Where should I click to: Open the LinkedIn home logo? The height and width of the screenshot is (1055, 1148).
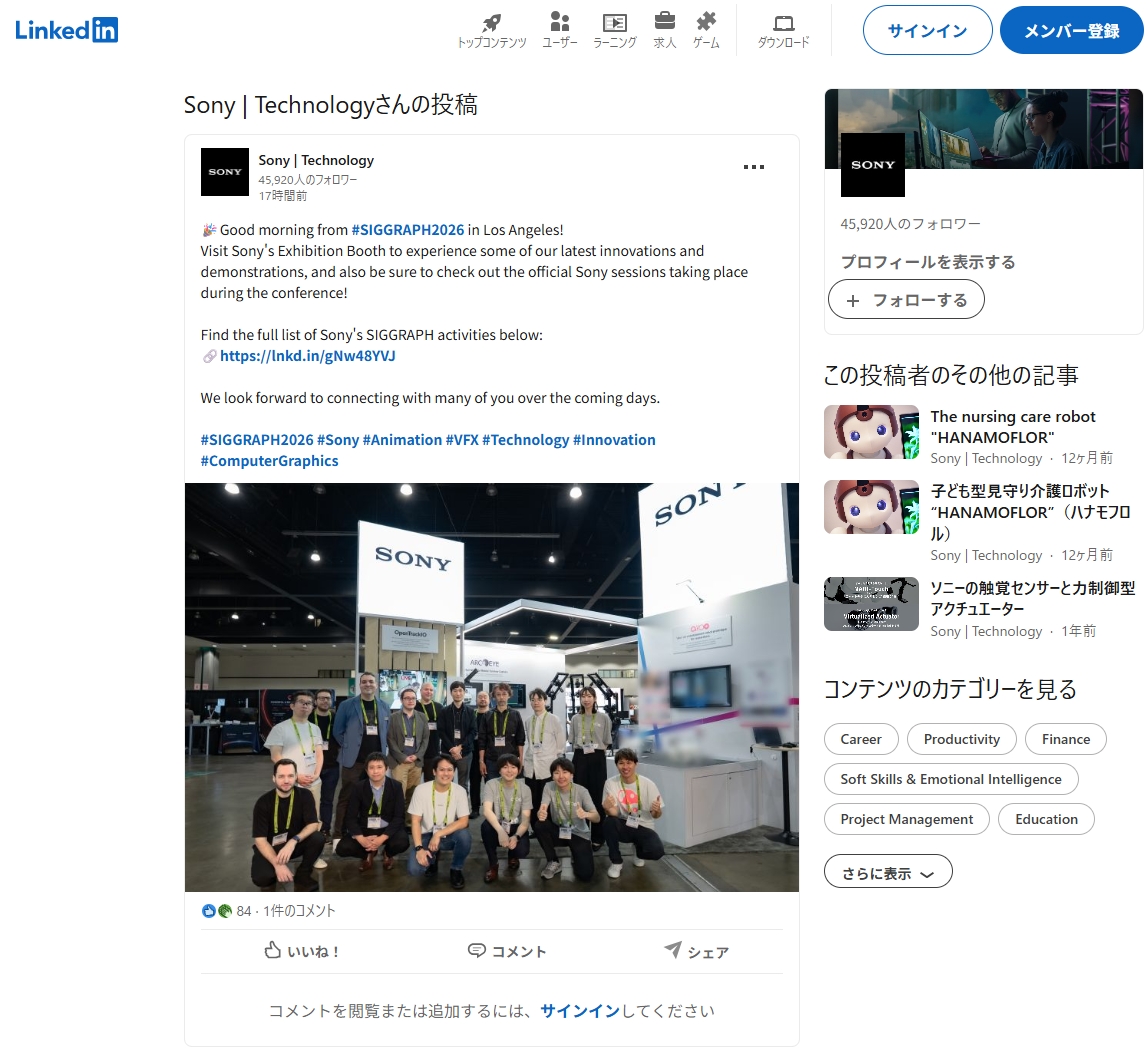click(x=67, y=30)
